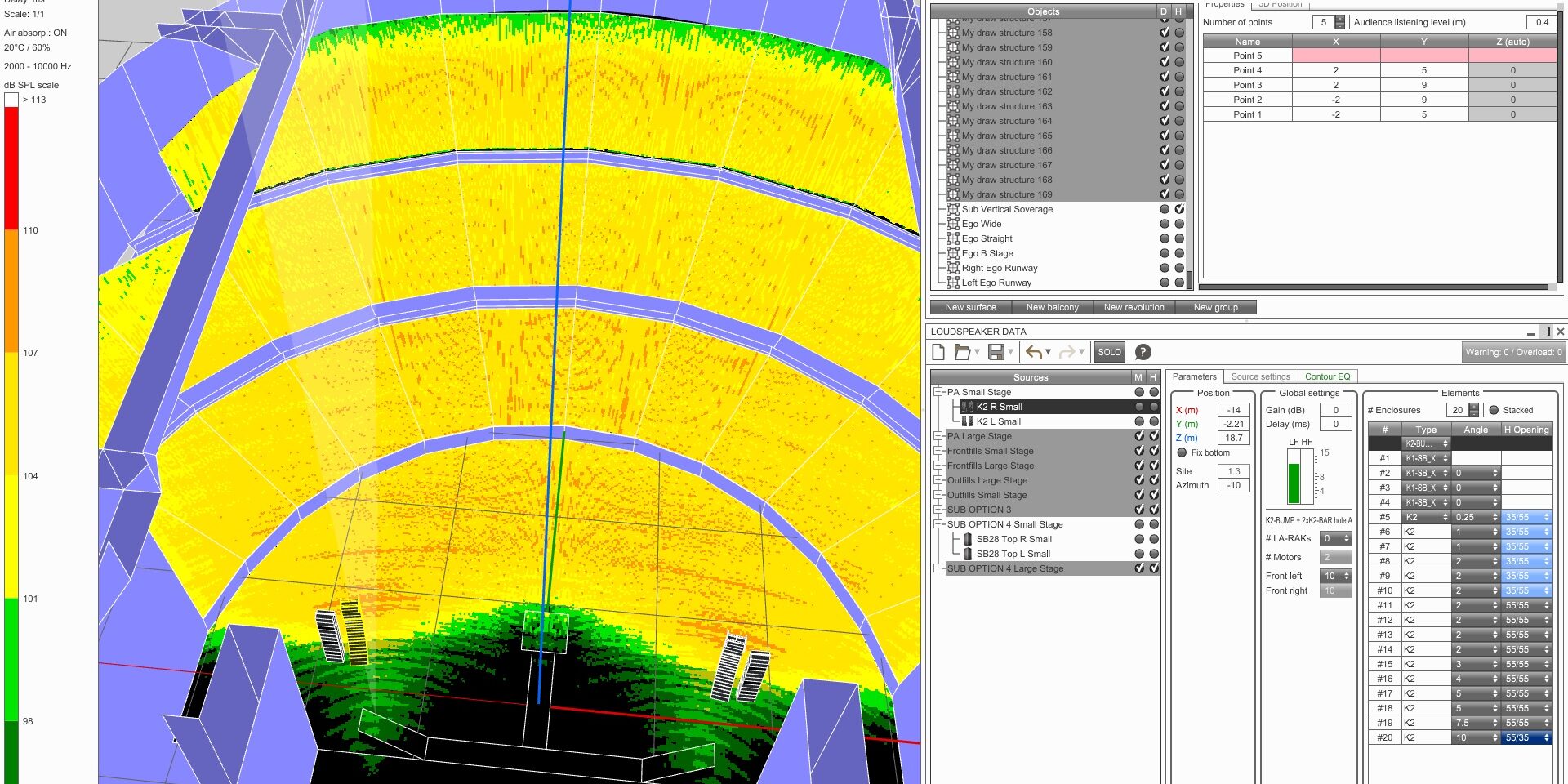This screenshot has width=1568, height=784.
Task: Click the X (m) position field
Action: [x=1233, y=410]
